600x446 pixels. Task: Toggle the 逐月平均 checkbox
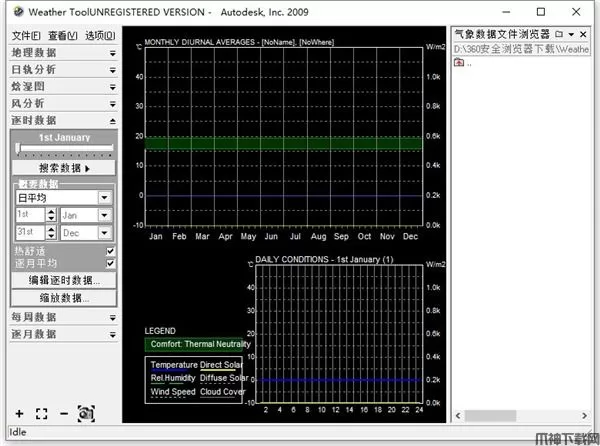pyautogui.click(x=110, y=263)
